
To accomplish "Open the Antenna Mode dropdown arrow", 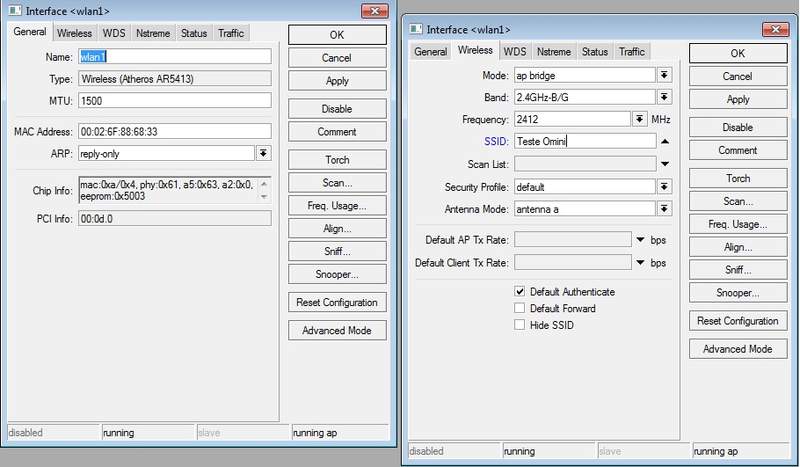I will point(664,209).
